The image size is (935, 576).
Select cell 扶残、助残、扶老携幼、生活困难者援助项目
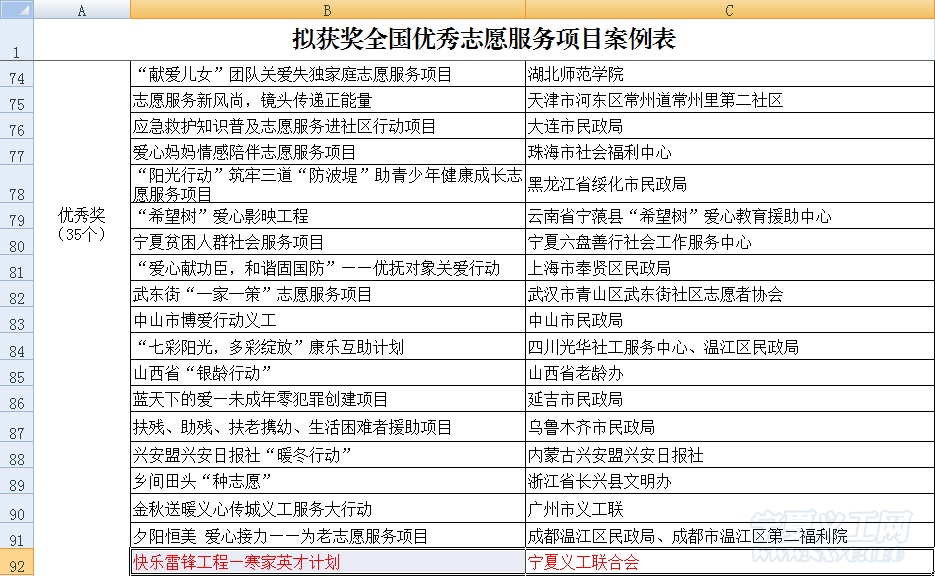pos(327,427)
